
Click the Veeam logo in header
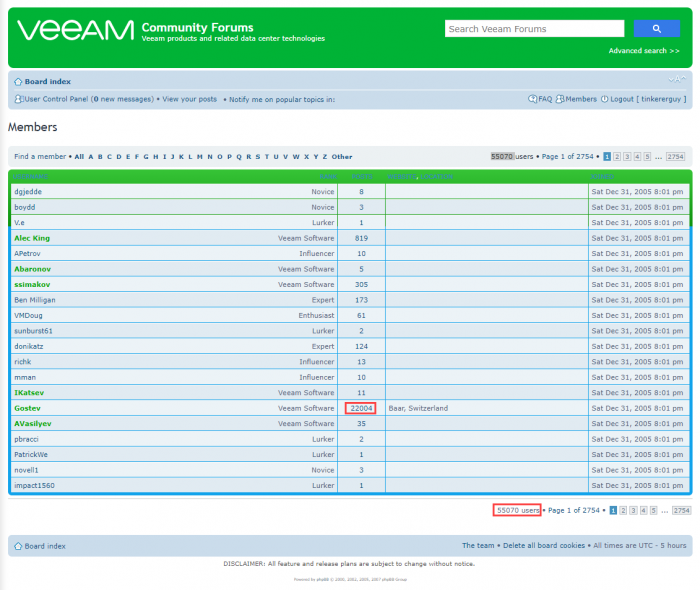[75, 30]
